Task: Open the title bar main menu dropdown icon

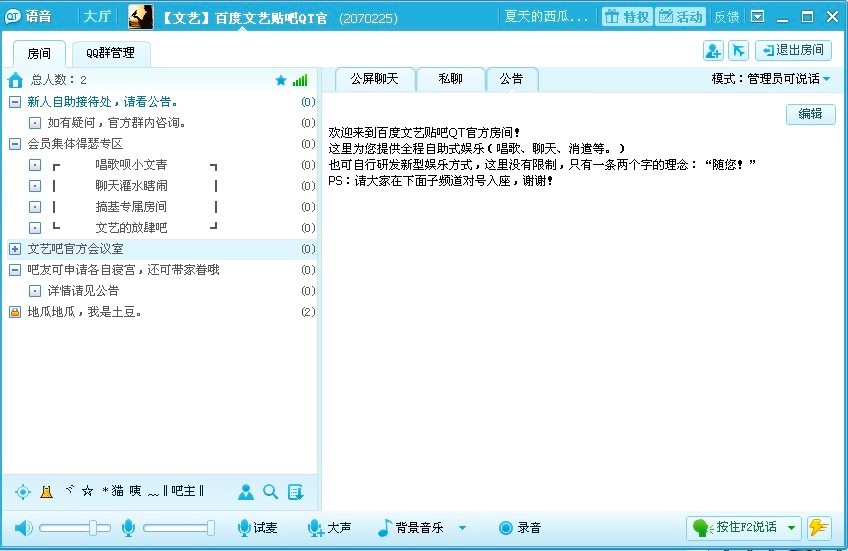Action: [x=758, y=17]
